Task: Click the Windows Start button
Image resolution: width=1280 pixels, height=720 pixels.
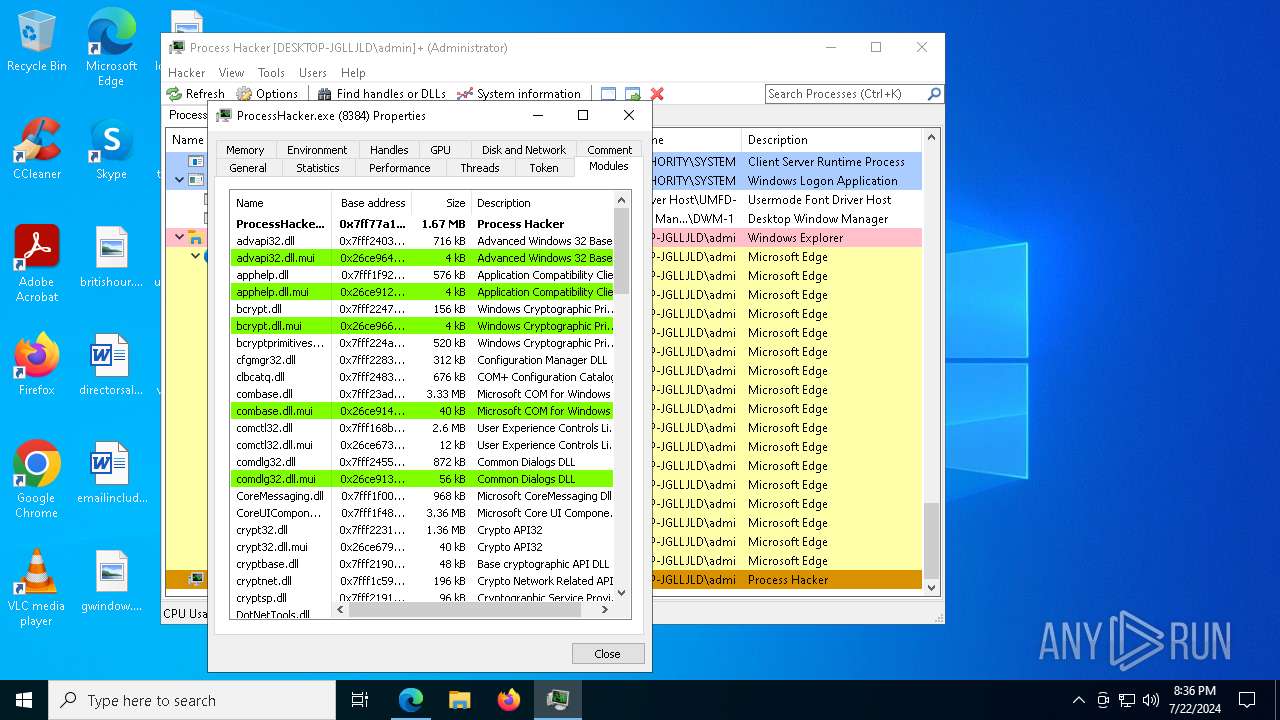Action: (24, 700)
